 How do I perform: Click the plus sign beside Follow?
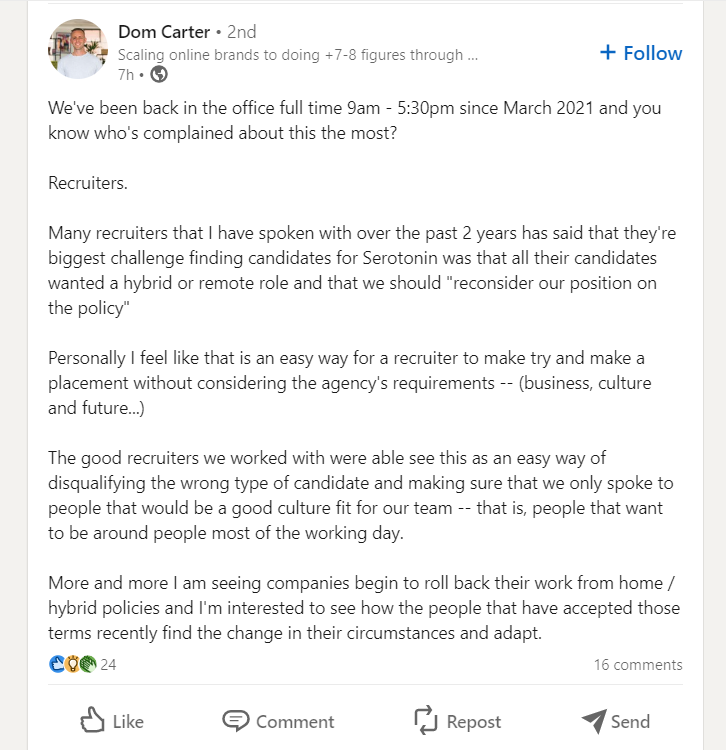608,52
